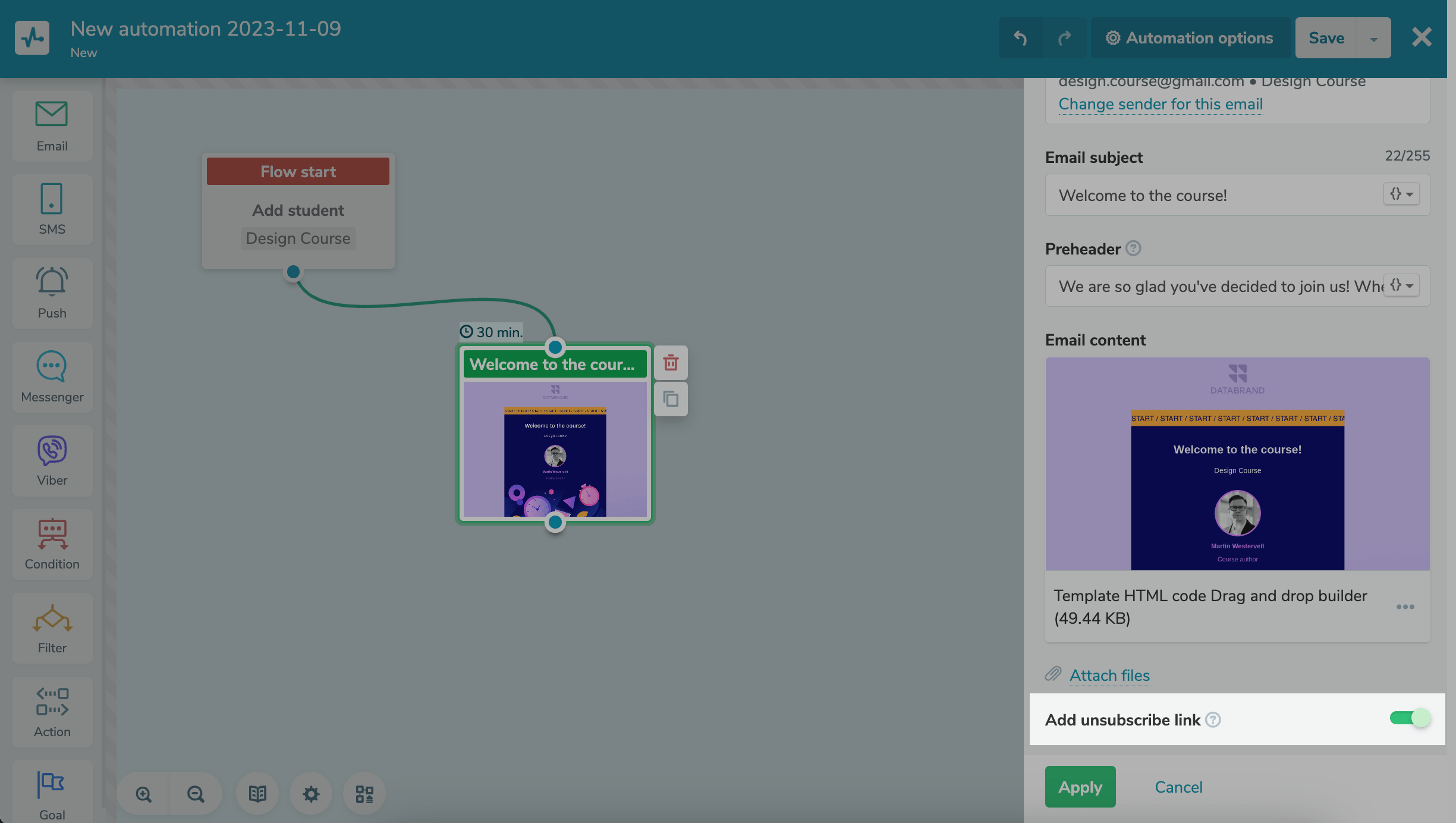Select the SMS block icon
The height and width of the screenshot is (823, 1456).
point(52,209)
